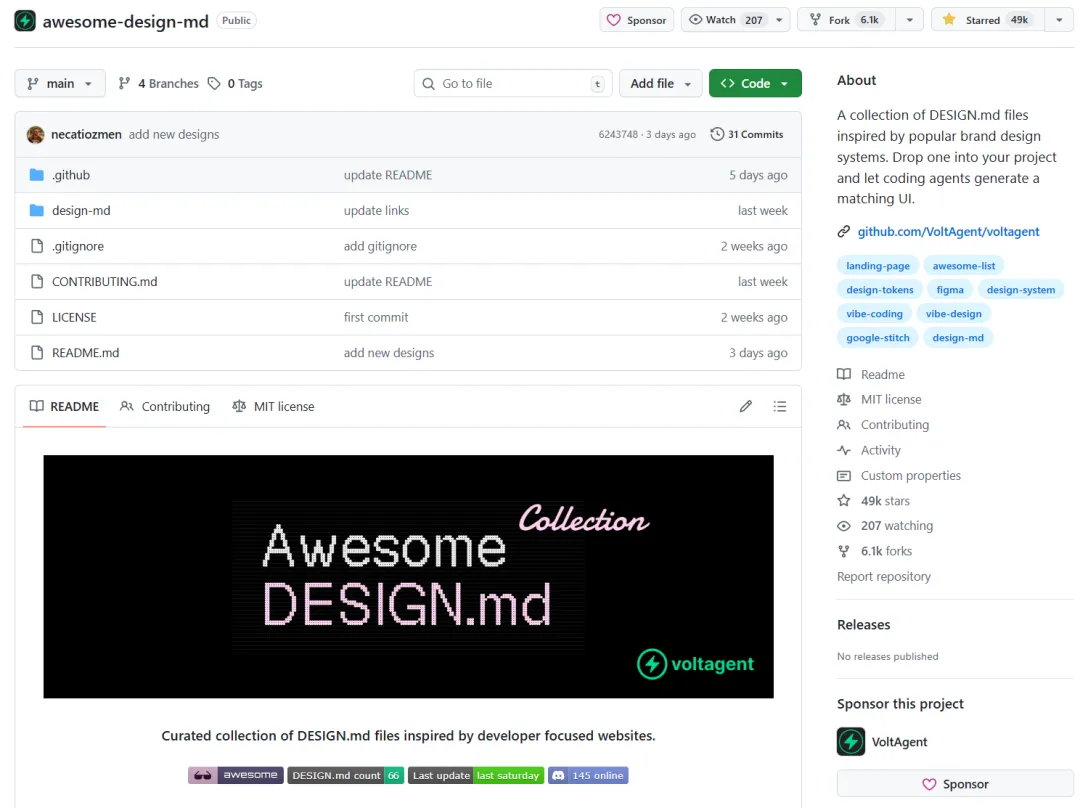Open Contributing link in About sidebar
The width and height of the screenshot is (1080, 808).
tap(883, 425)
